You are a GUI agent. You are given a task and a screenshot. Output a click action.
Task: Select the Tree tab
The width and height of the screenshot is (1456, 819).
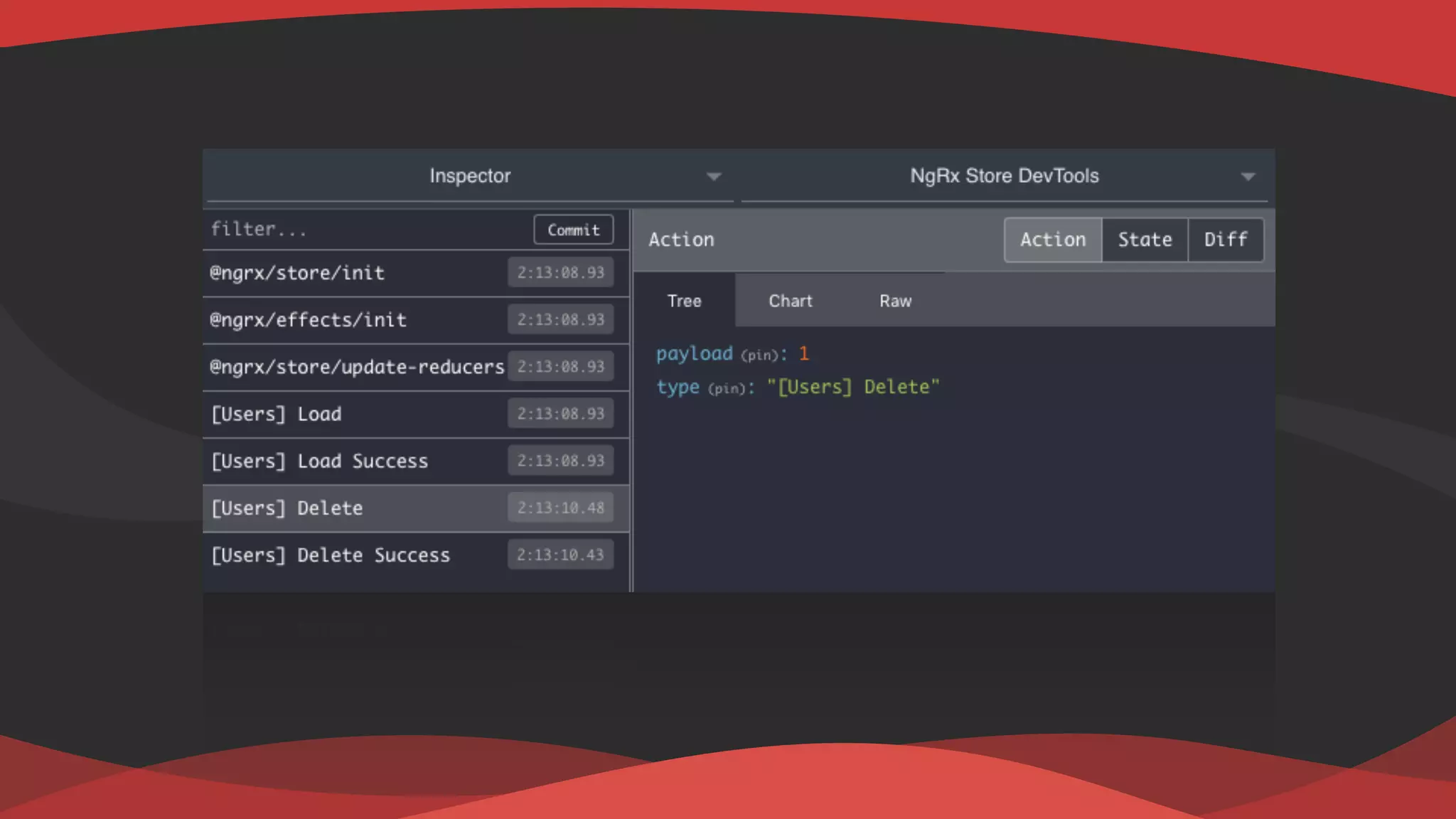(684, 301)
